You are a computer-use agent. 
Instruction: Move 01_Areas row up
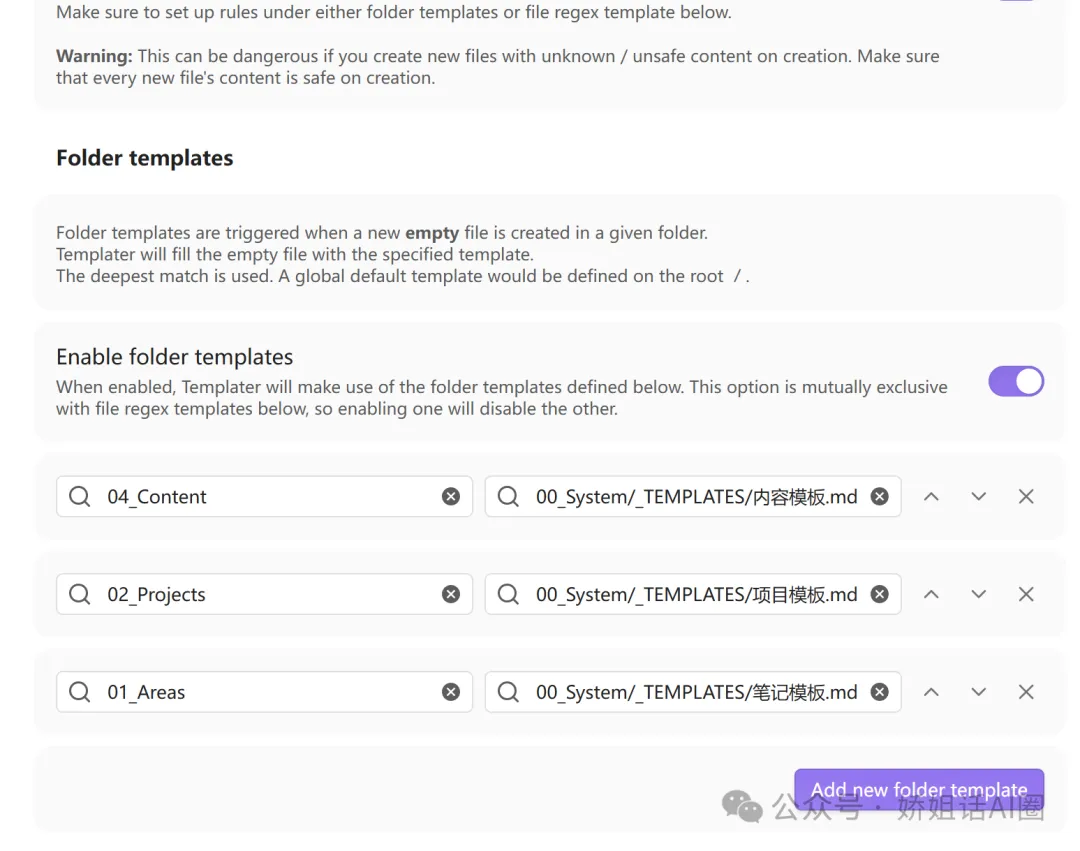coord(931,692)
